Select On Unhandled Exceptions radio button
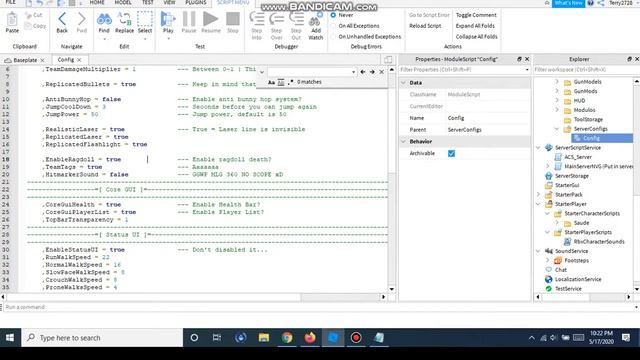 click(x=333, y=37)
